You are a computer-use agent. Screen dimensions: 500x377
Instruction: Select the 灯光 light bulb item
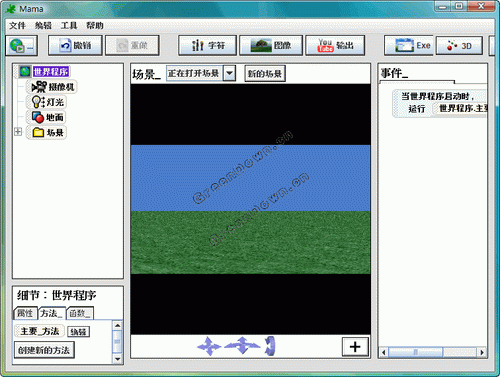[x=47, y=102]
